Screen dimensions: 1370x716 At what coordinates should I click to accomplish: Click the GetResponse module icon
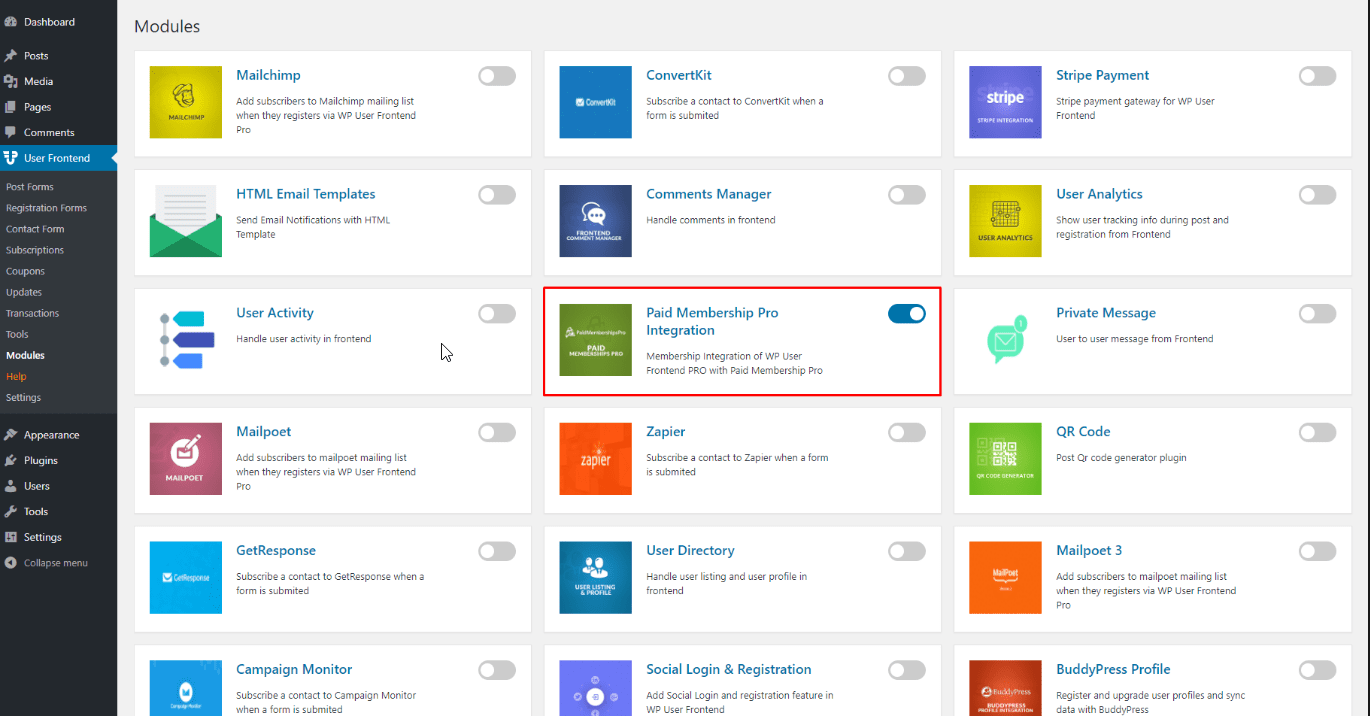tap(185, 578)
